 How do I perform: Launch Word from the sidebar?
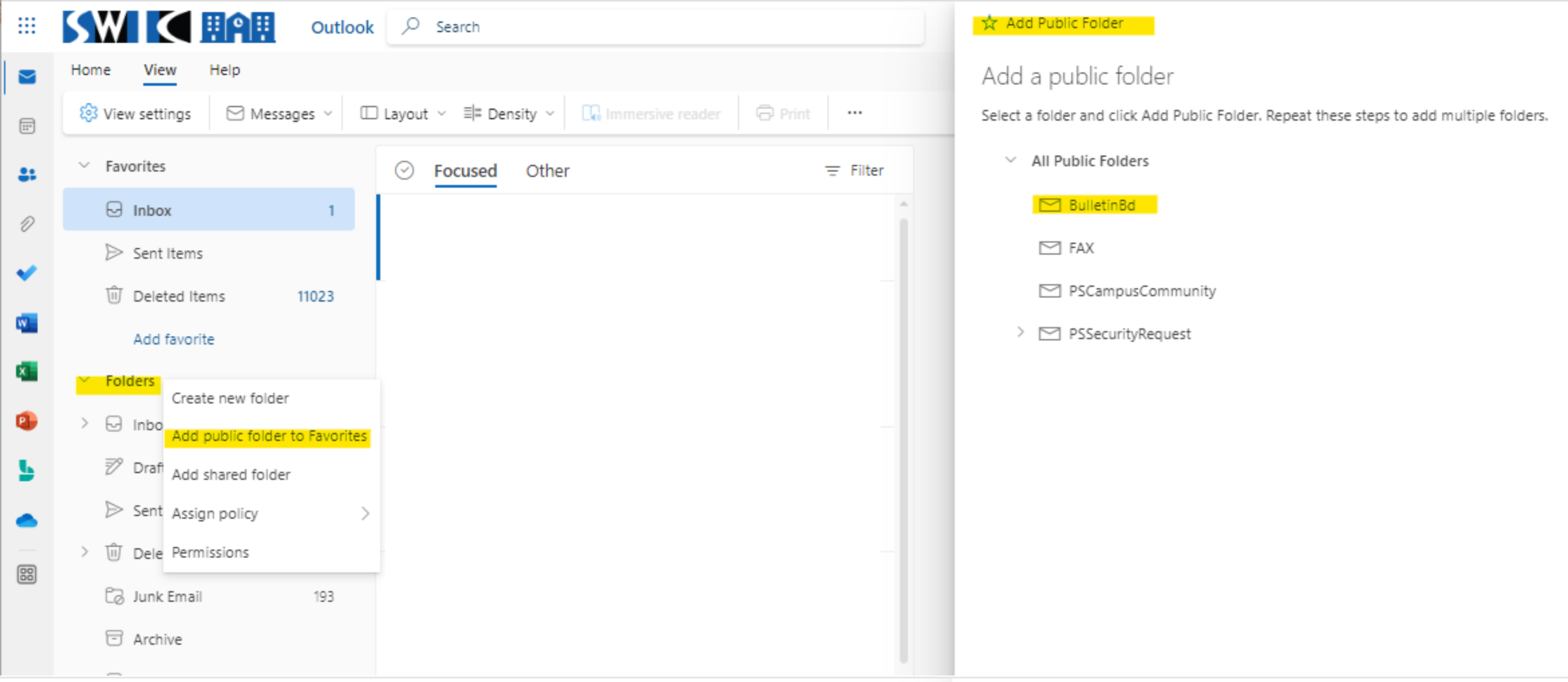[x=26, y=323]
